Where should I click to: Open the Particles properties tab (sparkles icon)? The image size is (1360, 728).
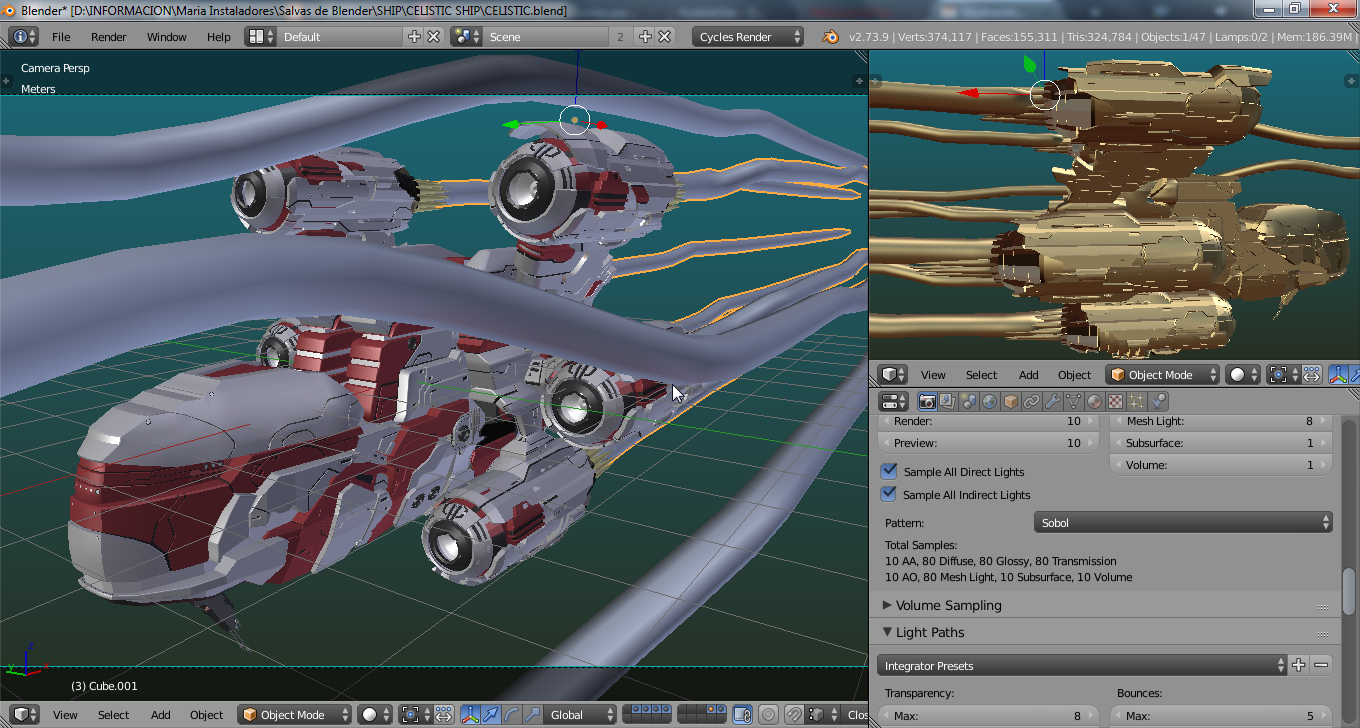pos(1136,402)
